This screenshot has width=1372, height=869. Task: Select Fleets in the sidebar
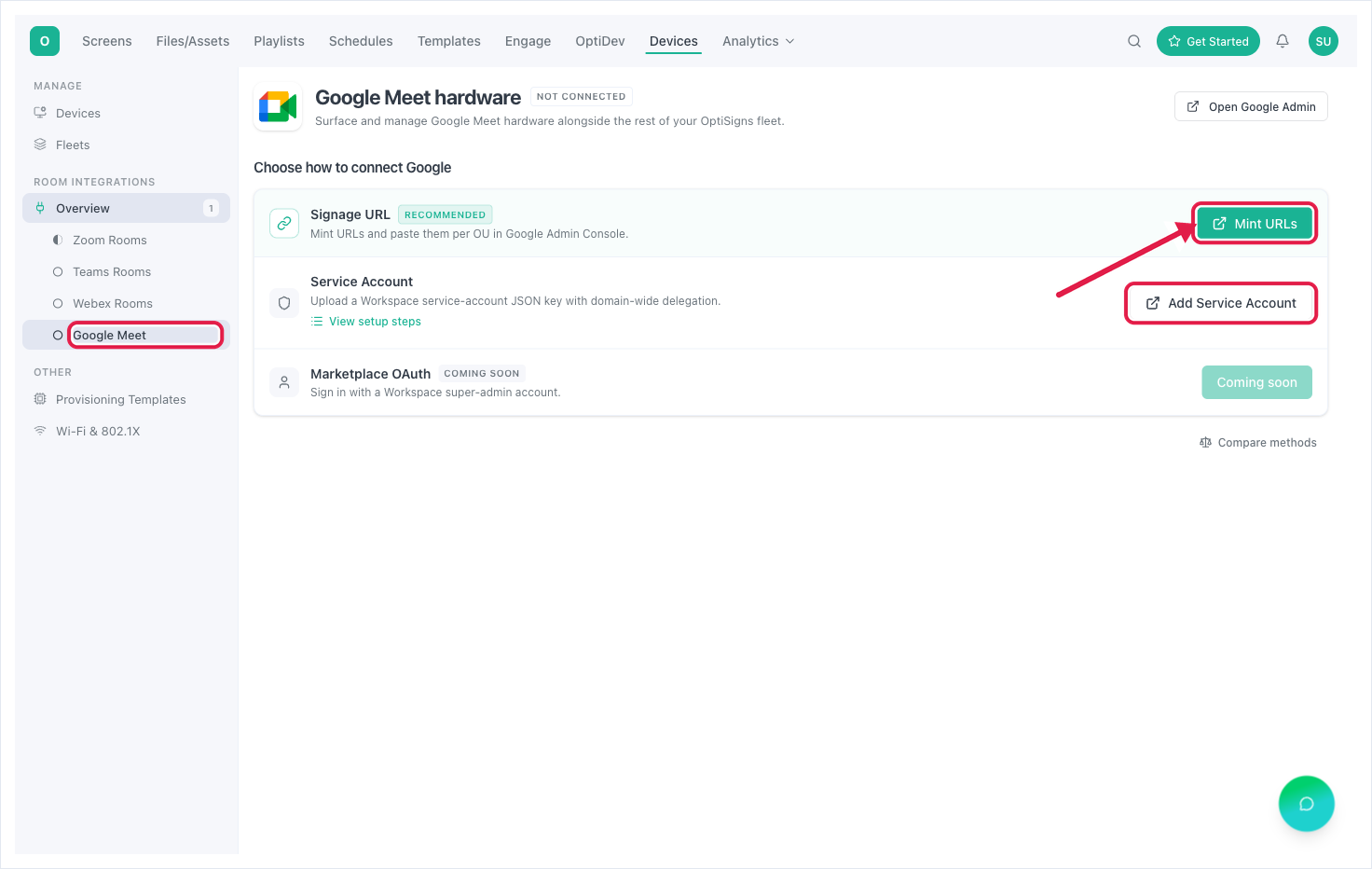[126, 145]
